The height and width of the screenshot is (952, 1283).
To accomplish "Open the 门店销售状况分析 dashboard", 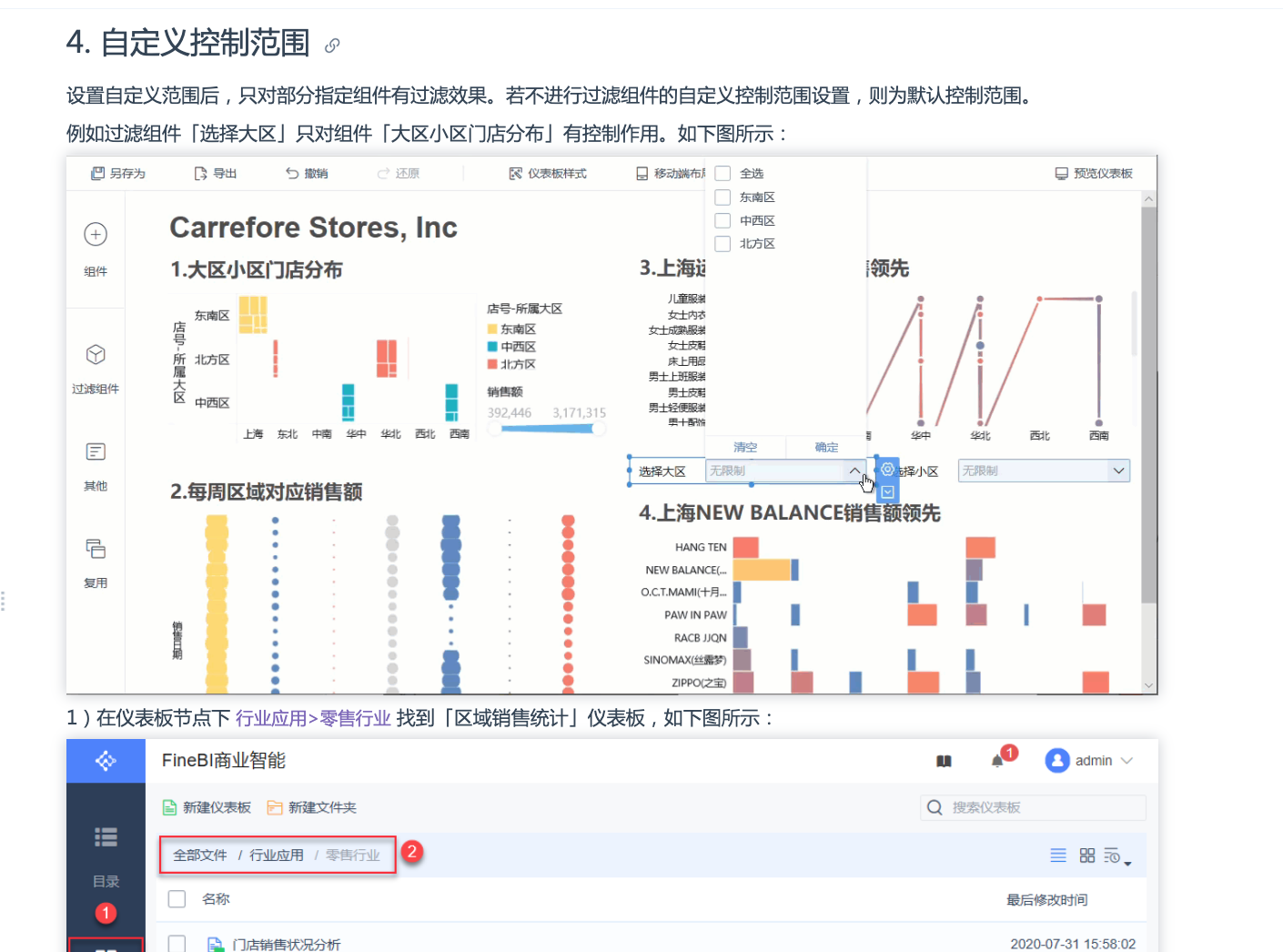I will coord(287,945).
